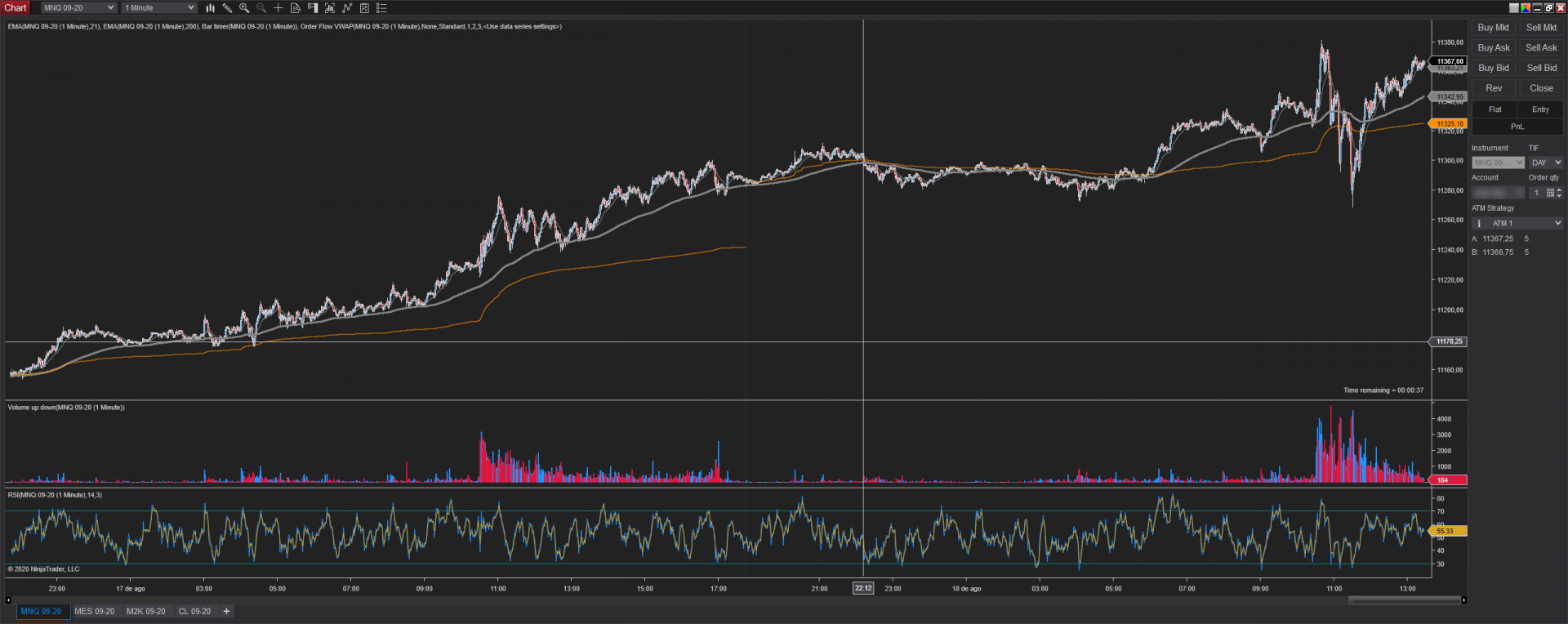The height and width of the screenshot is (624, 1568).
Task: Click the left scroll arrow under chart
Action: (8, 599)
